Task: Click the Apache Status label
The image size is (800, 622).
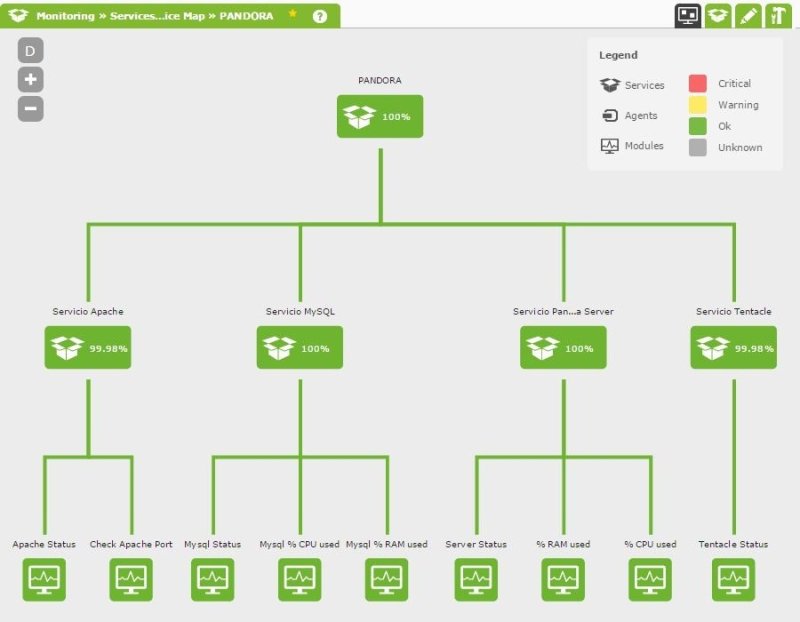Action: [44, 544]
